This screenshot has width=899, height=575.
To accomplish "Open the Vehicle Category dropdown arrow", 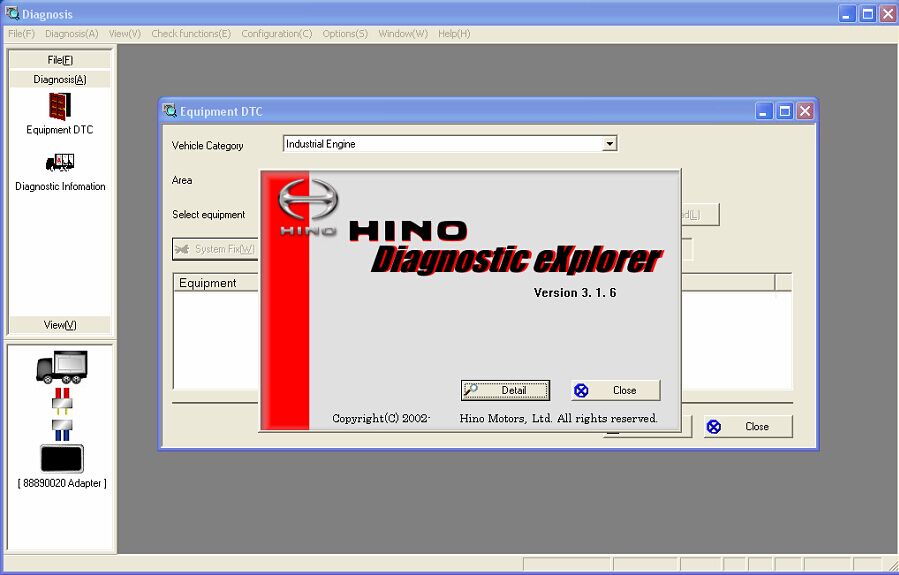I will [609, 144].
